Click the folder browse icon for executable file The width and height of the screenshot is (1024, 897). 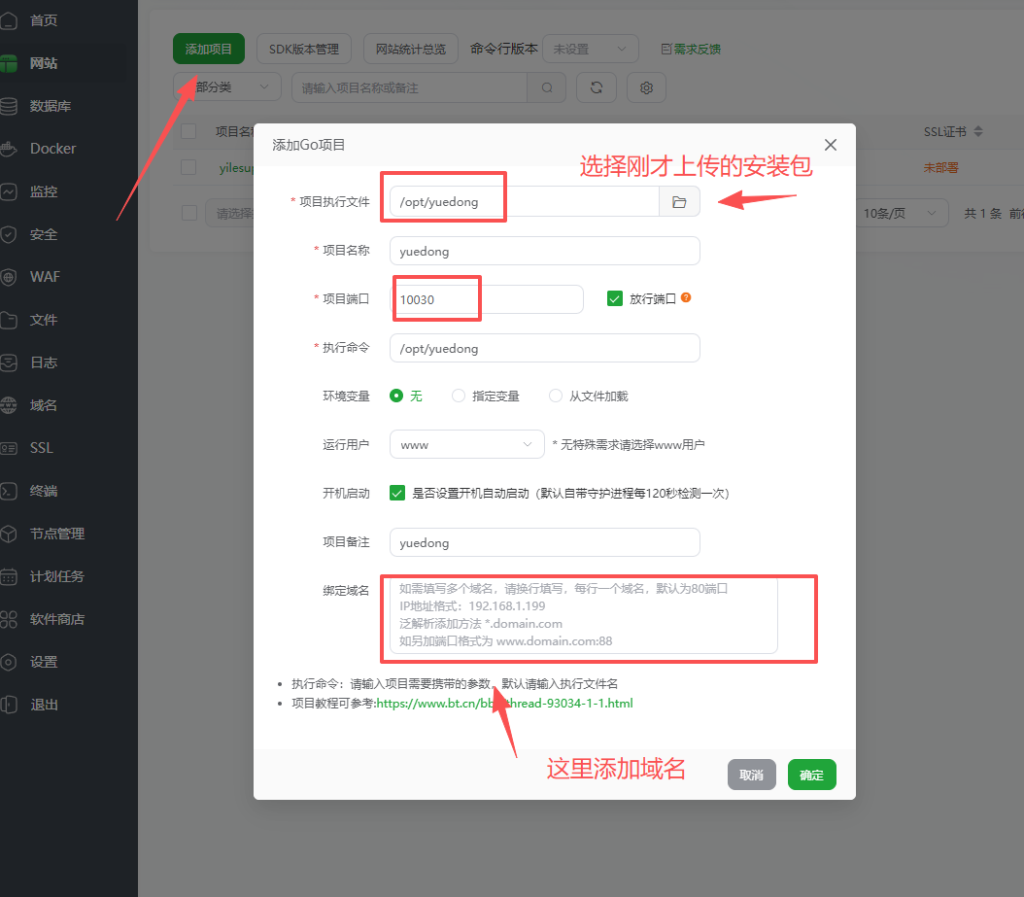tap(679, 202)
